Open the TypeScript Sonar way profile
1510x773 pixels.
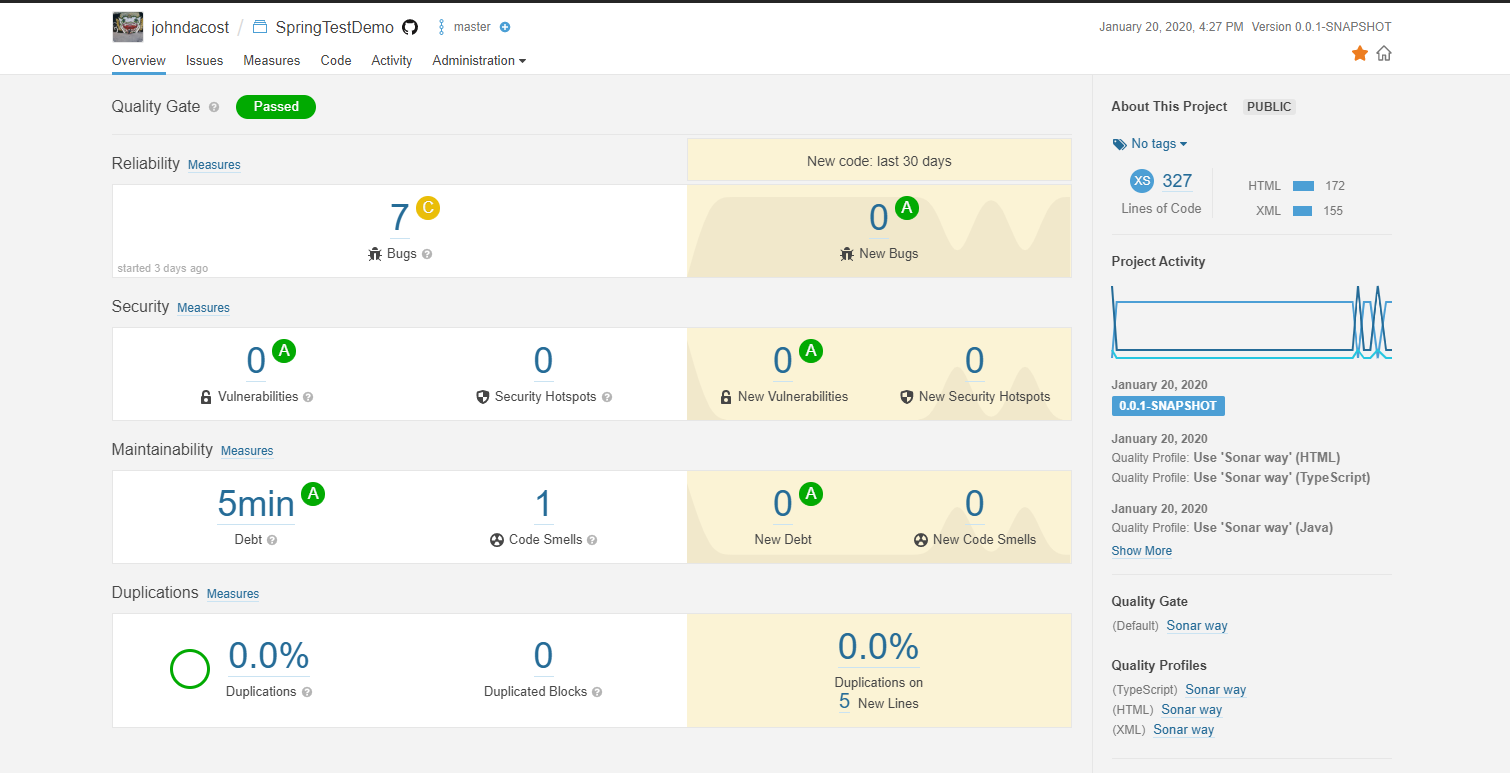(1216, 690)
